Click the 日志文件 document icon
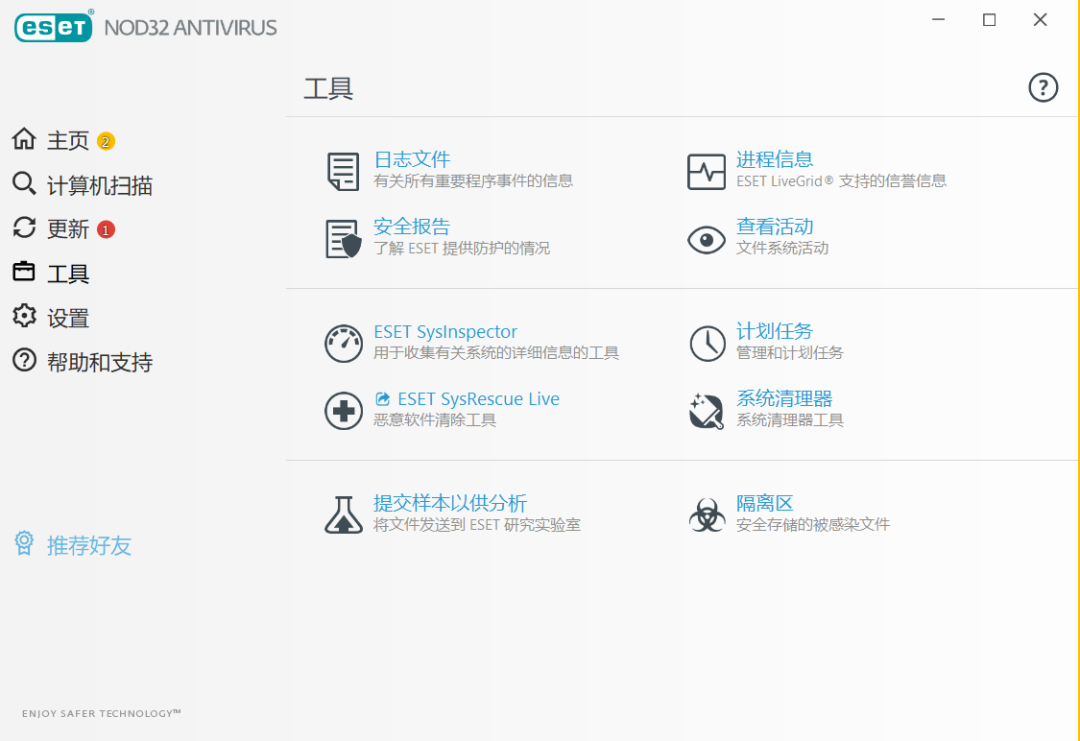 (343, 171)
